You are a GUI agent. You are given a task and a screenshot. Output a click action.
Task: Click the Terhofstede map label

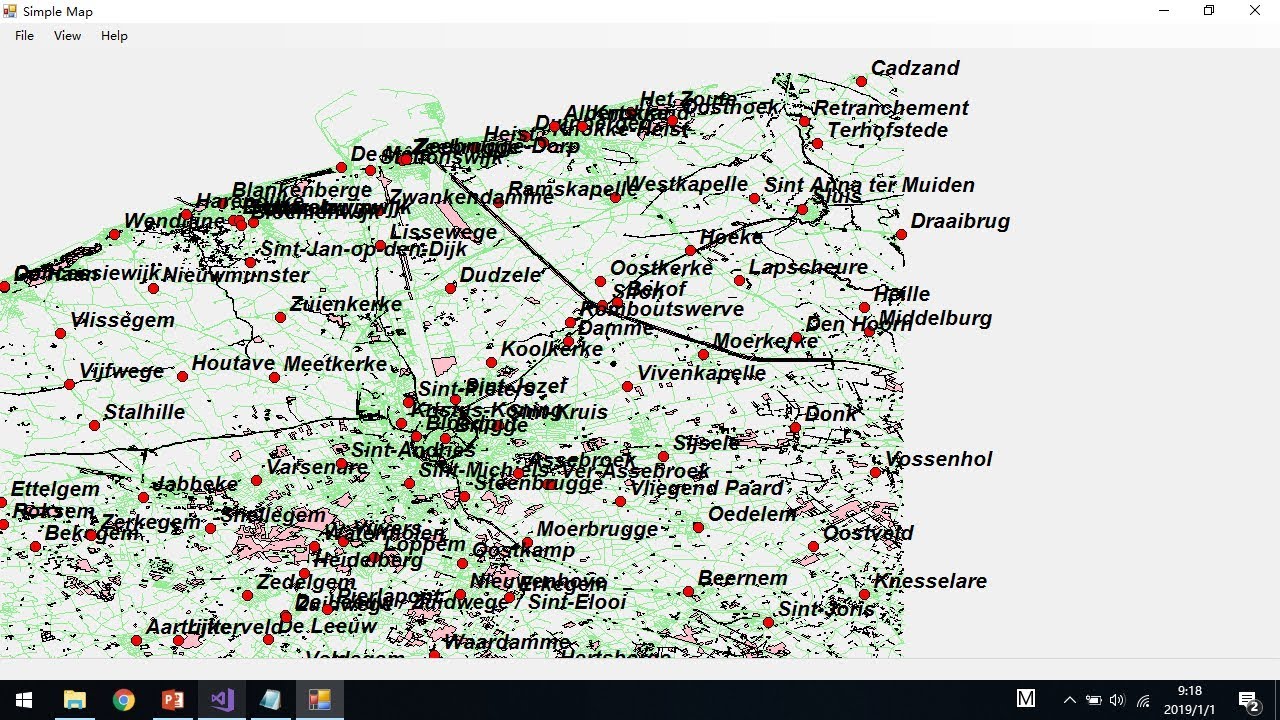tap(887, 130)
